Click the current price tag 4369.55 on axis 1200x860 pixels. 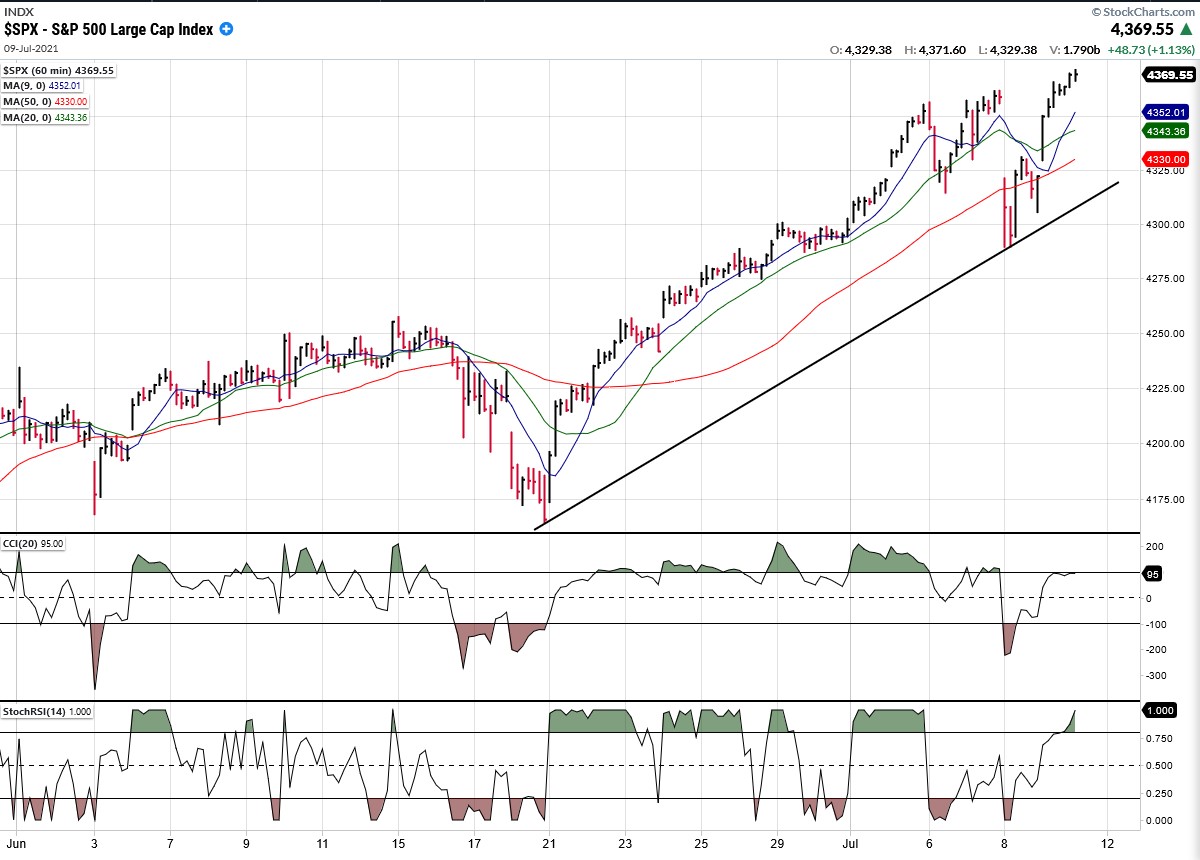click(x=1168, y=75)
